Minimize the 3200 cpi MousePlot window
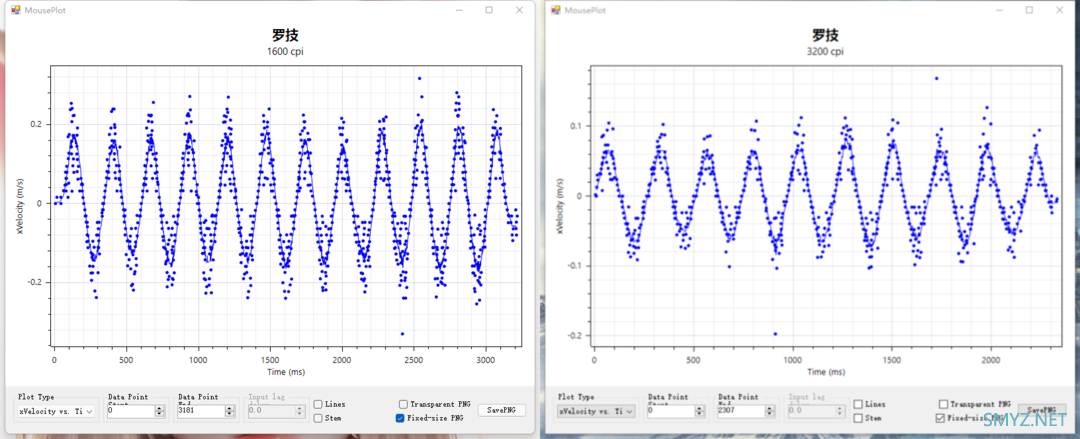Image resolution: width=1080 pixels, height=439 pixels. (999, 10)
